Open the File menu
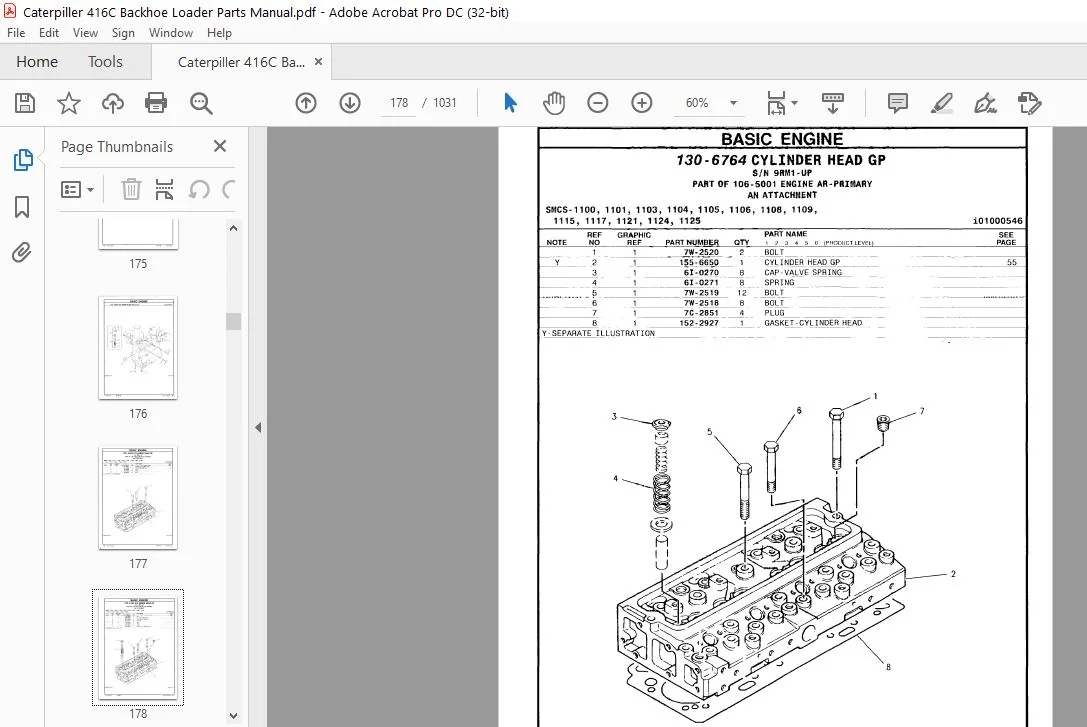This screenshot has height=727, width=1087. coord(16,33)
